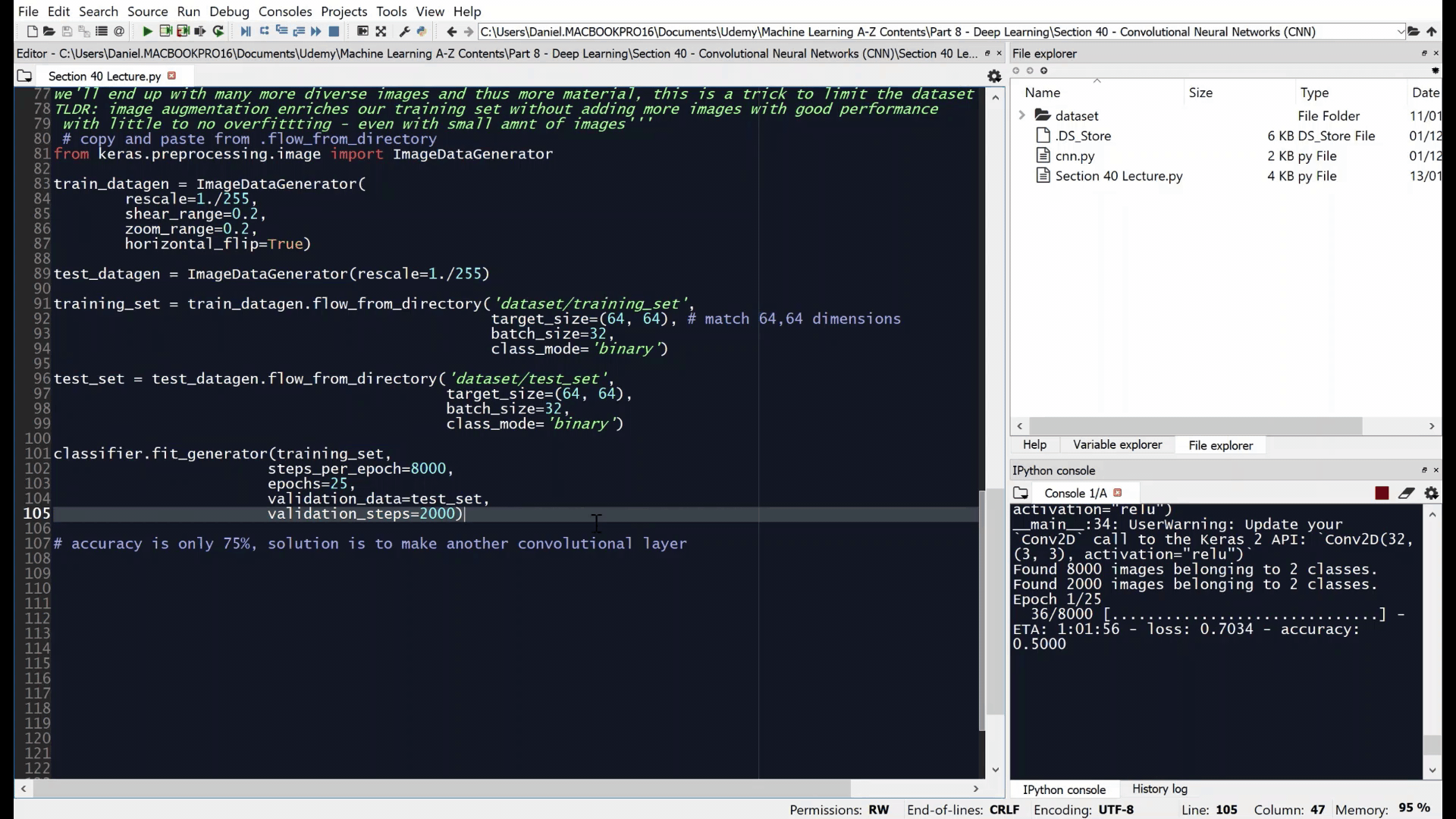Browse for a working directory
The width and height of the screenshot is (1456, 819).
point(1414,32)
